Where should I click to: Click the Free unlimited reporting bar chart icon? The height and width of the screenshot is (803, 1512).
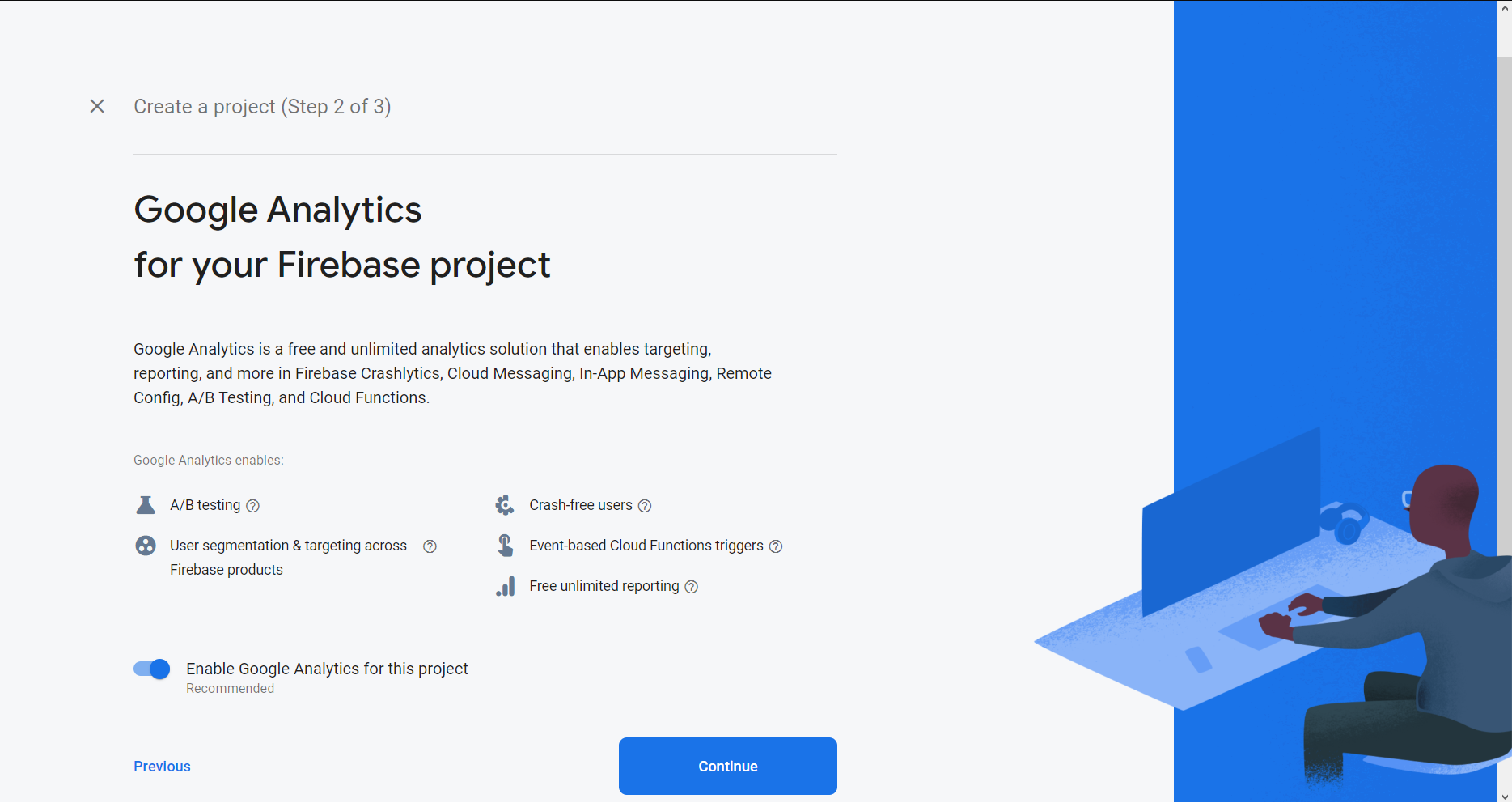tap(506, 586)
